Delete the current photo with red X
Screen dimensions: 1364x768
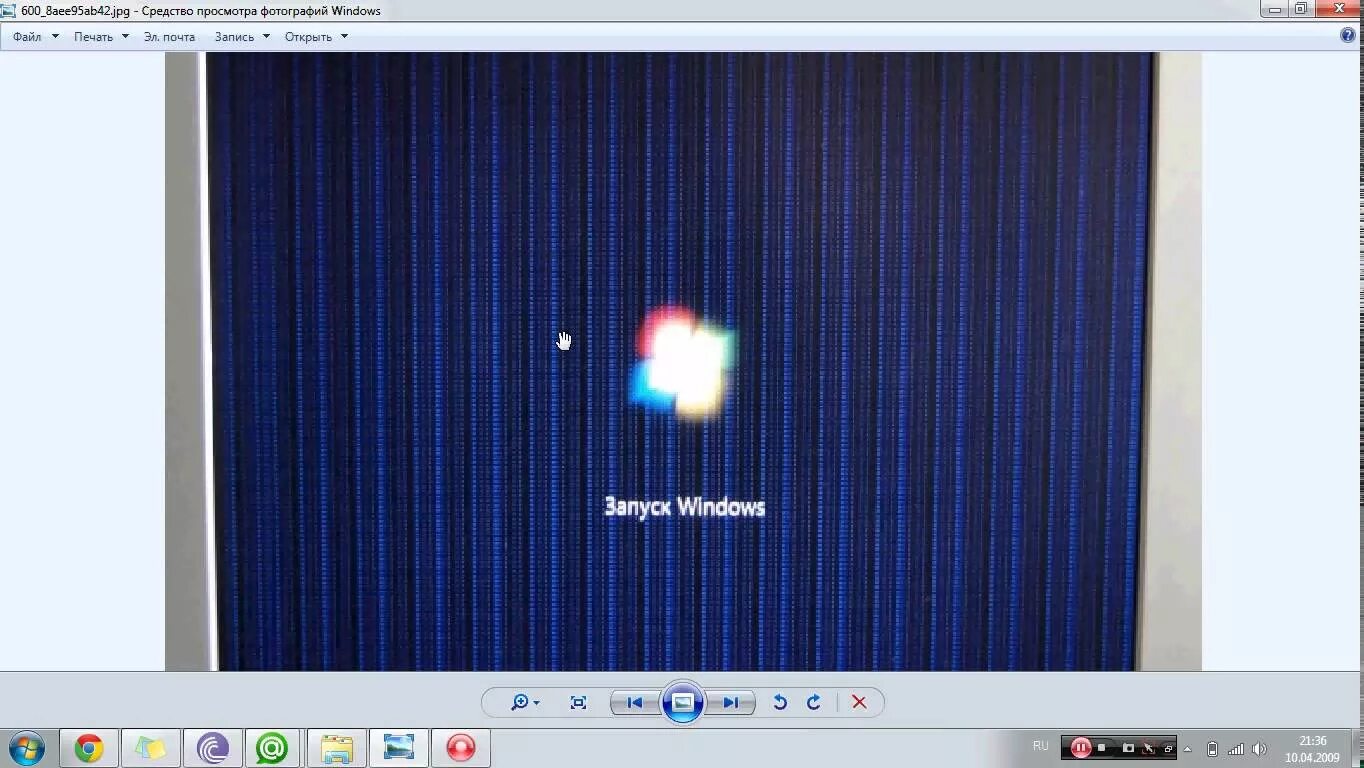click(x=859, y=702)
